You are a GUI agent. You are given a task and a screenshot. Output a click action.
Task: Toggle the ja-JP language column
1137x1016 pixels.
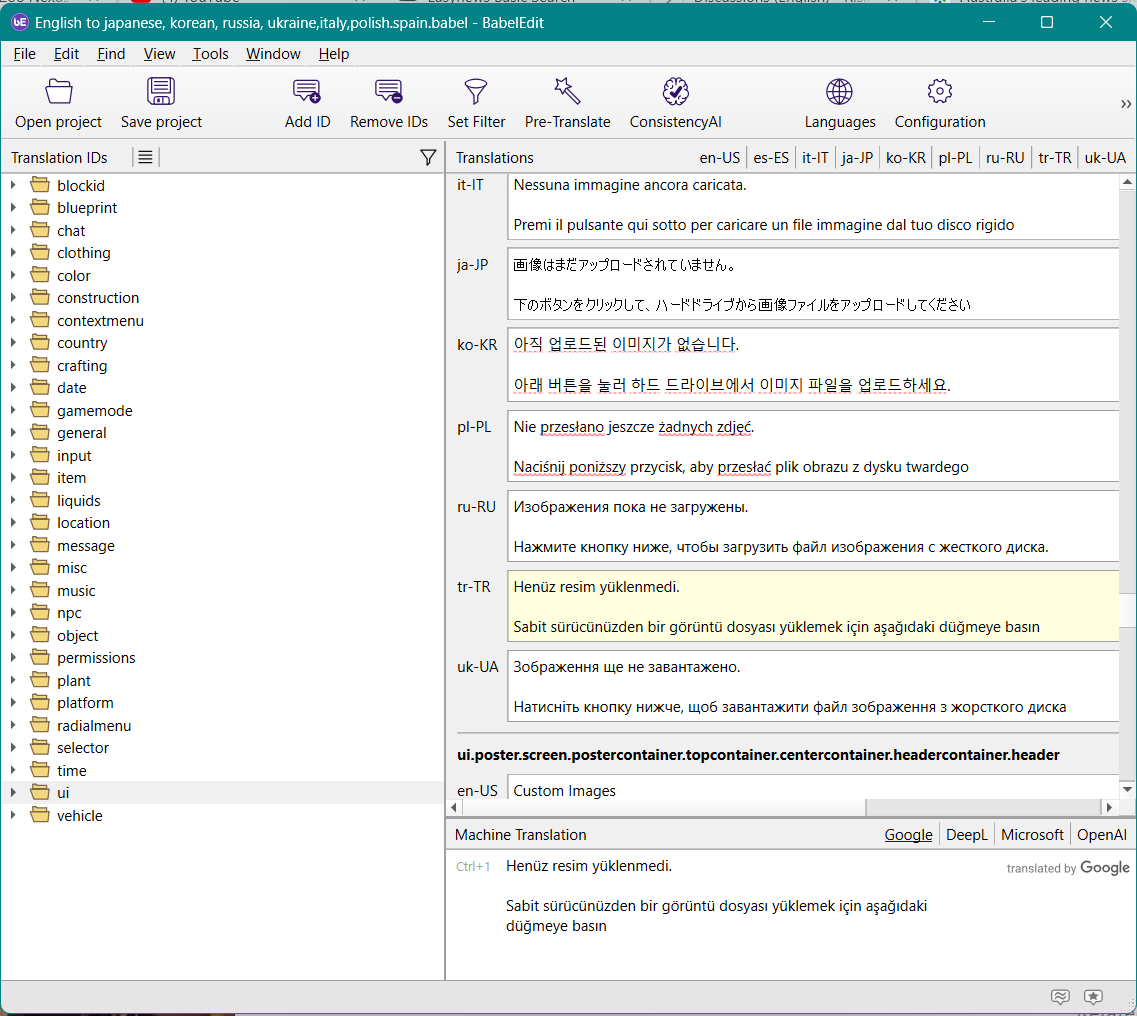(x=857, y=157)
